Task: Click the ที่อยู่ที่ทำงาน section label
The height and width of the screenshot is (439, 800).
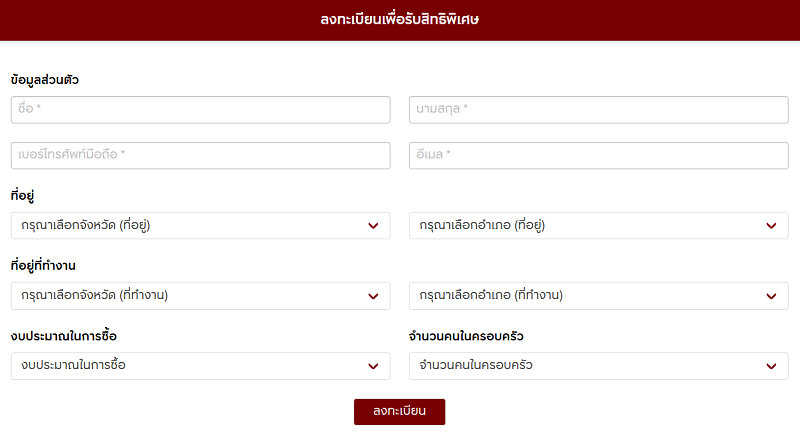Action: click(44, 265)
